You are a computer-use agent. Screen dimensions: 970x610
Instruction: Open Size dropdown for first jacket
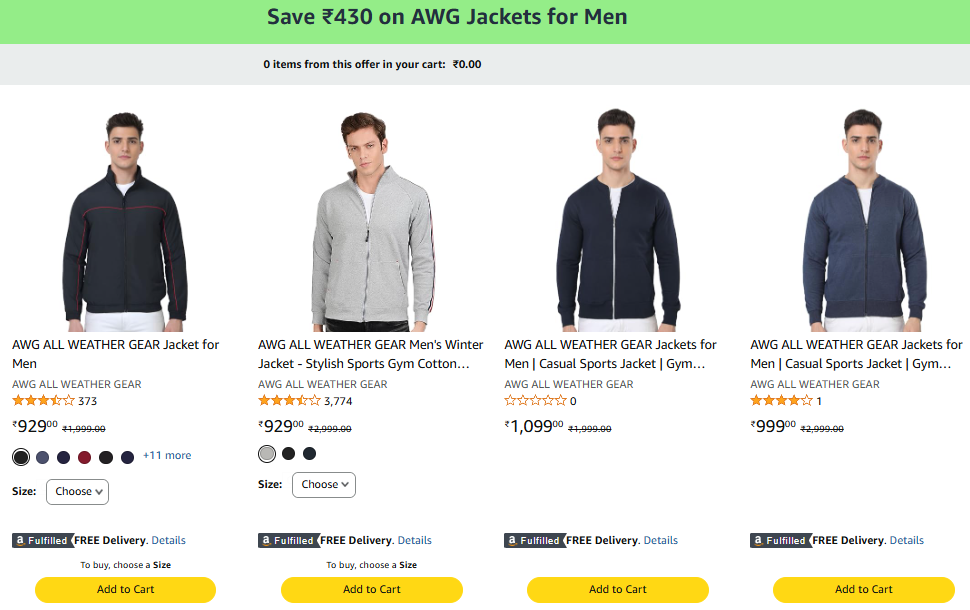[77, 491]
